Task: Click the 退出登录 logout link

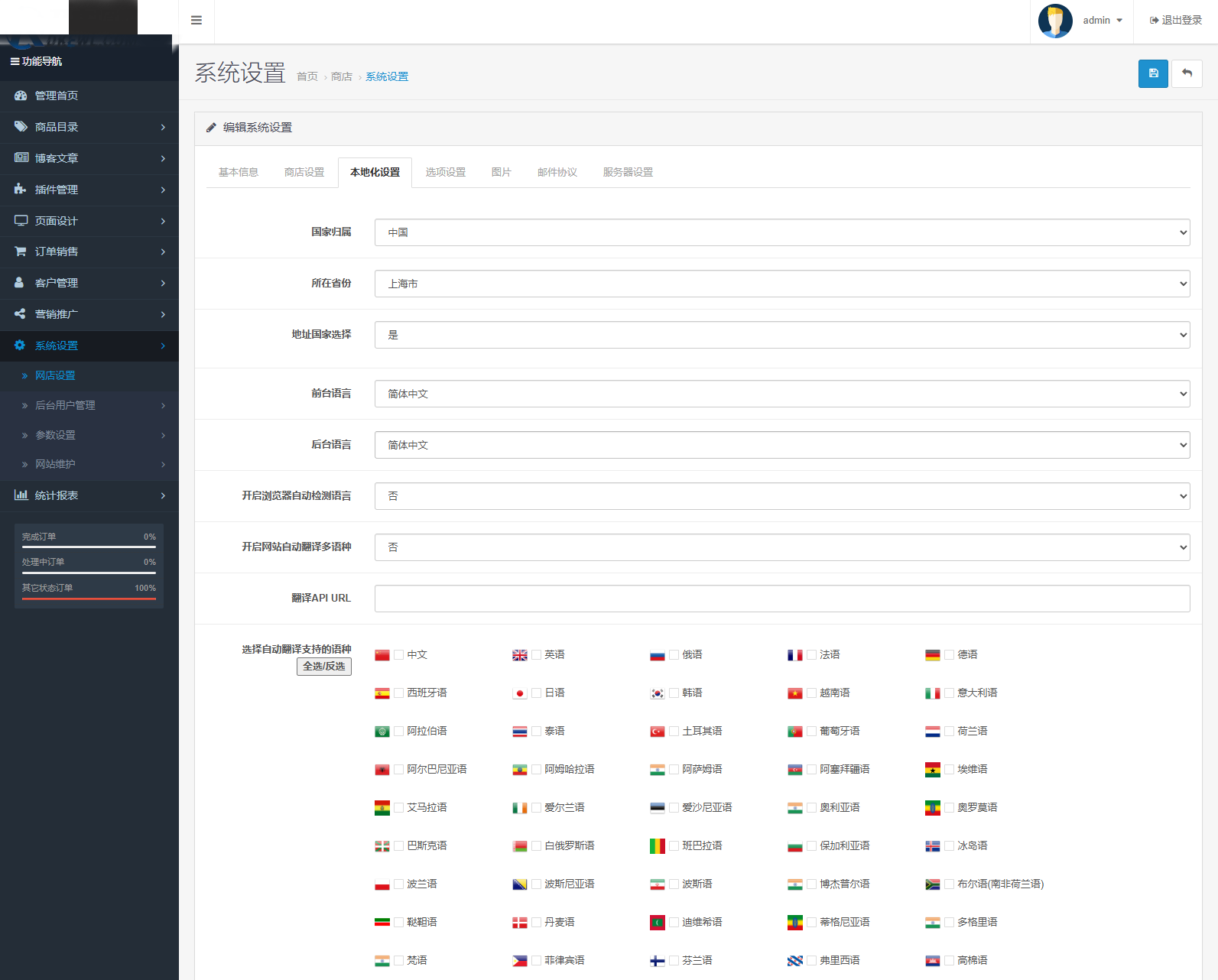Action: tap(1176, 21)
